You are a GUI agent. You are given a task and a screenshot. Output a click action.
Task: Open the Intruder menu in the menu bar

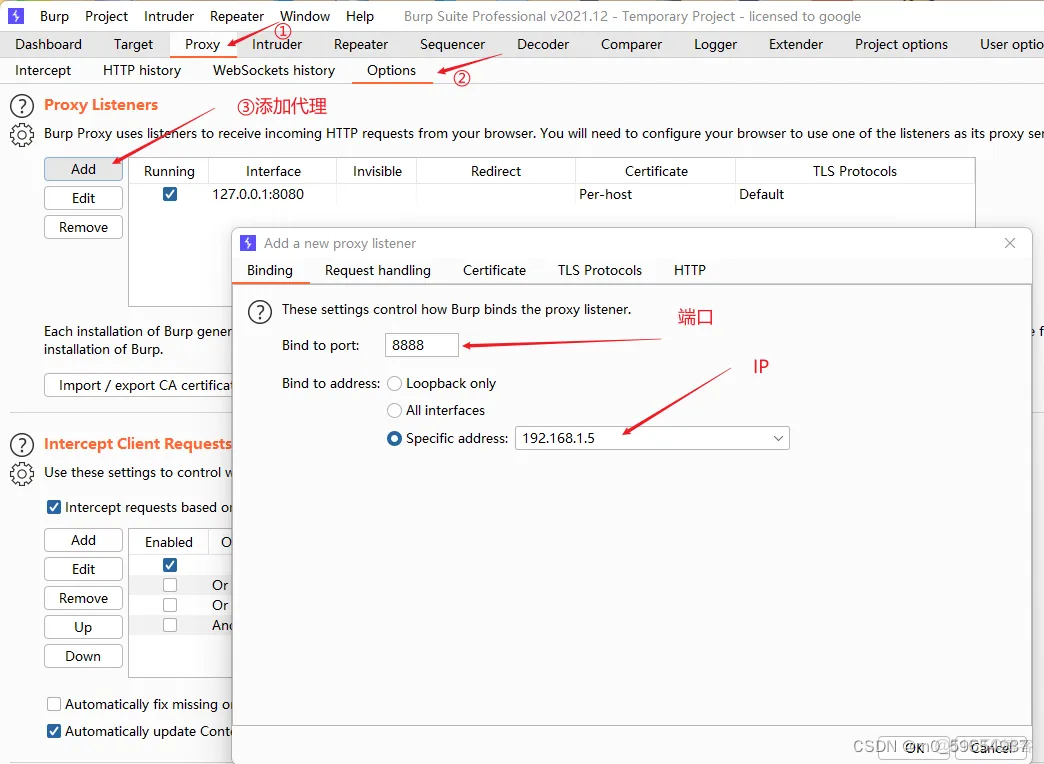click(169, 16)
